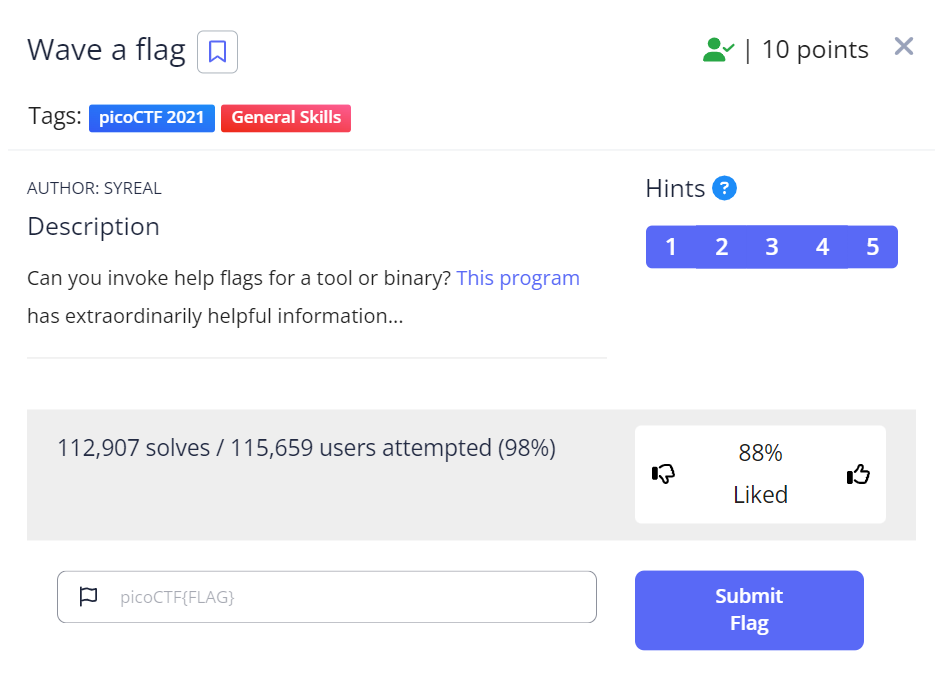Select the picoCTF 2021 tag
The image size is (942, 683).
151,118
